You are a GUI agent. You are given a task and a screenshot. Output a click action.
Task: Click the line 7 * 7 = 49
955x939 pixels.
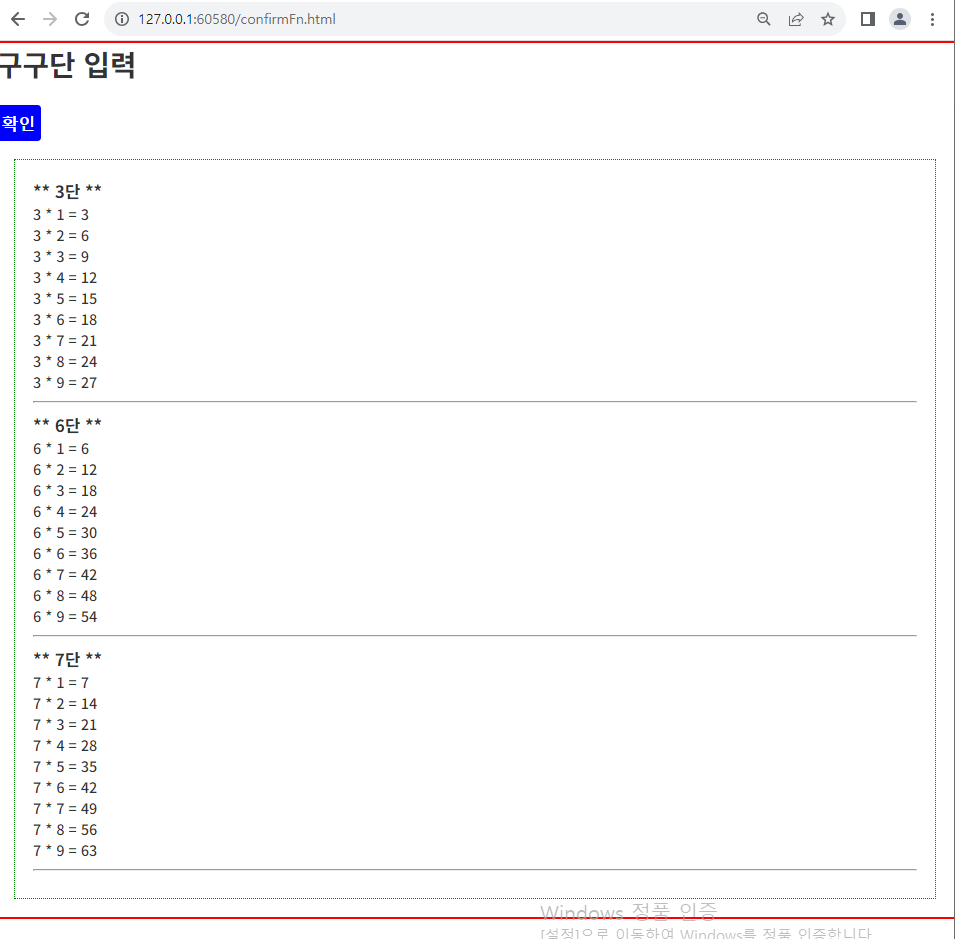(x=65, y=809)
